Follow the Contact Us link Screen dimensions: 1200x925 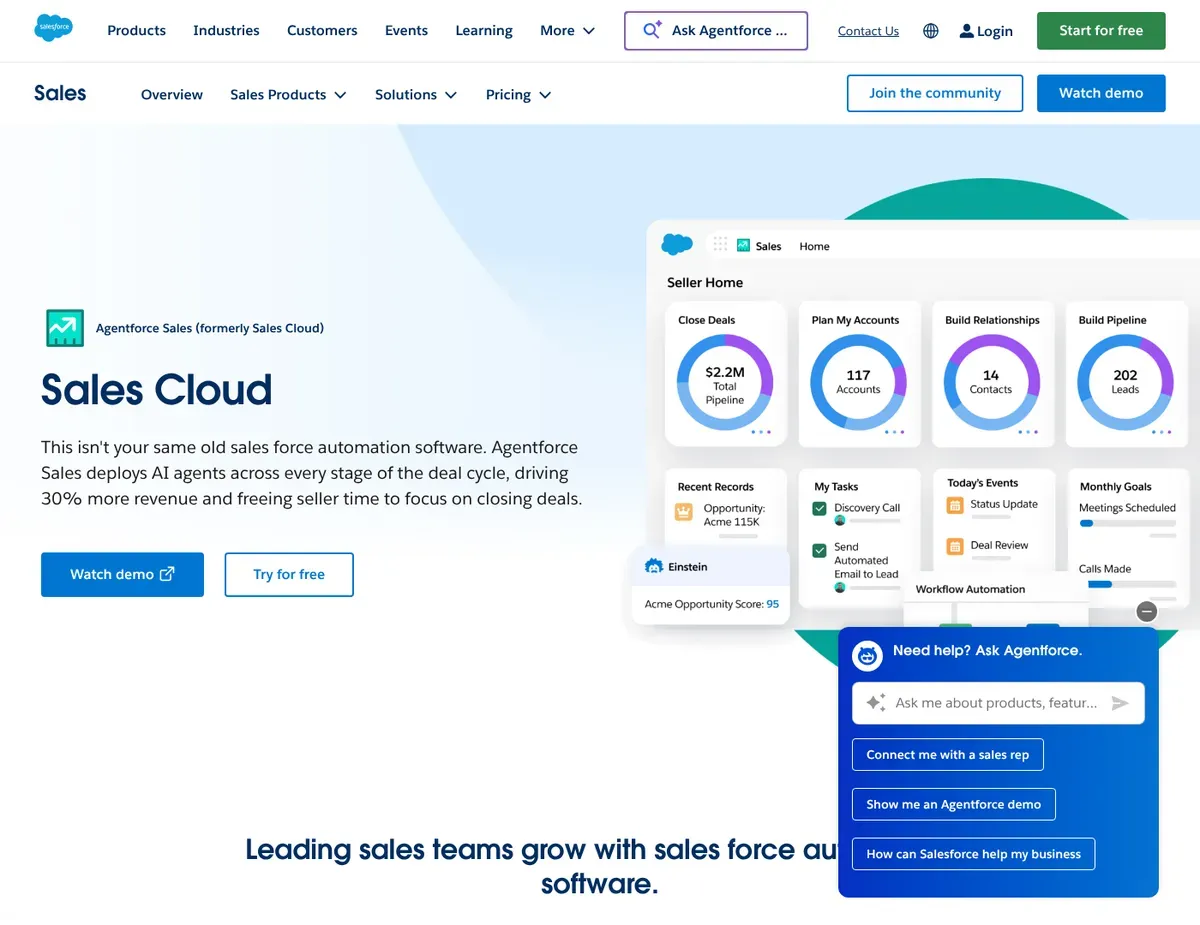(867, 31)
